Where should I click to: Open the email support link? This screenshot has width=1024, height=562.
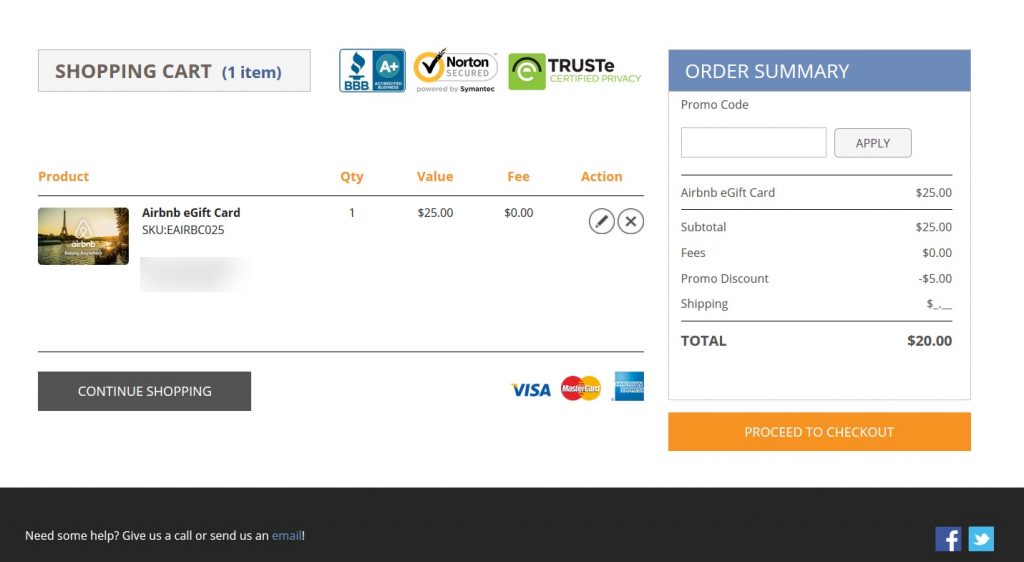(x=286, y=535)
